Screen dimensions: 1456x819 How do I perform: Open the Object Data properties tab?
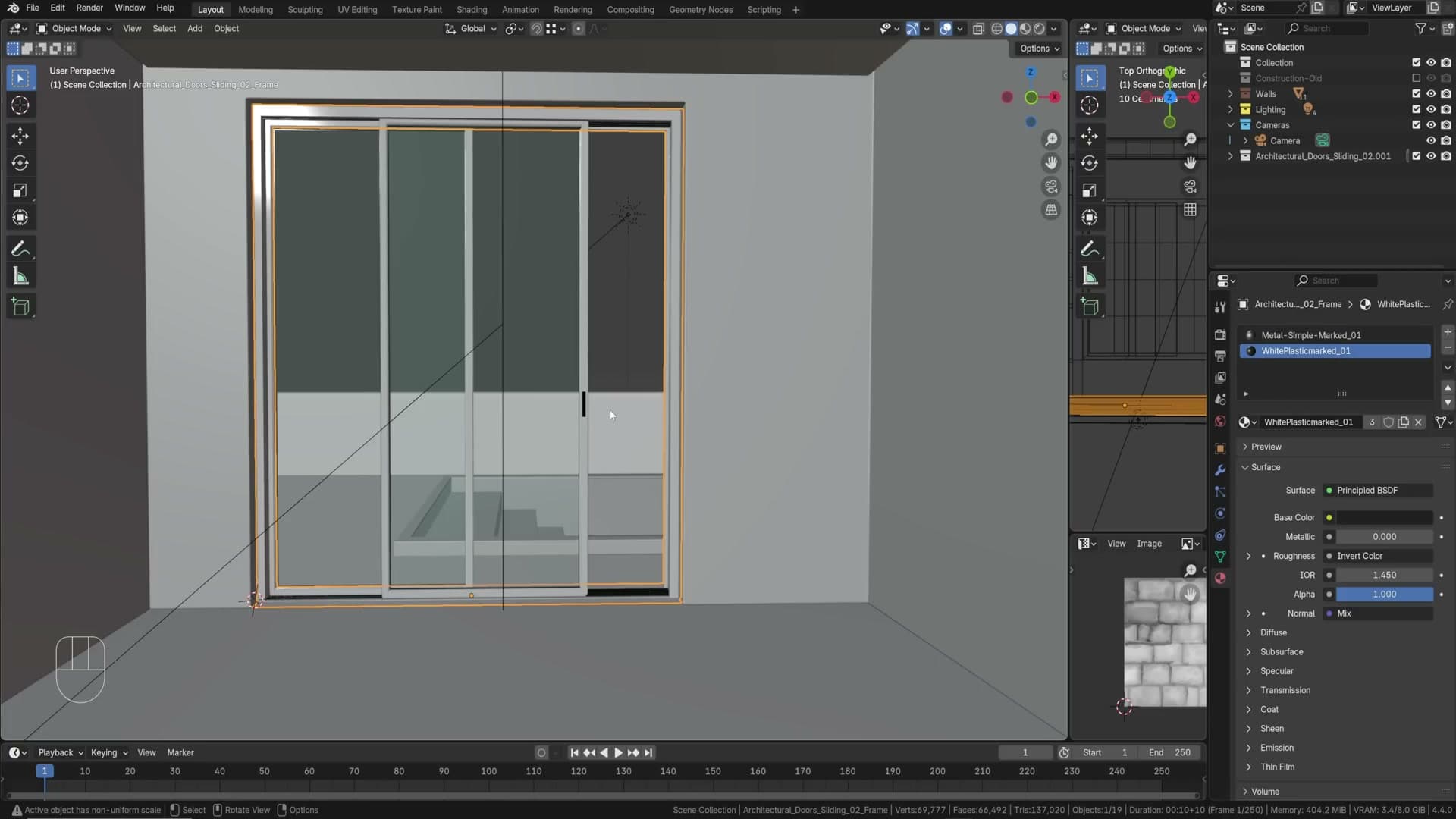click(1220, 557)
